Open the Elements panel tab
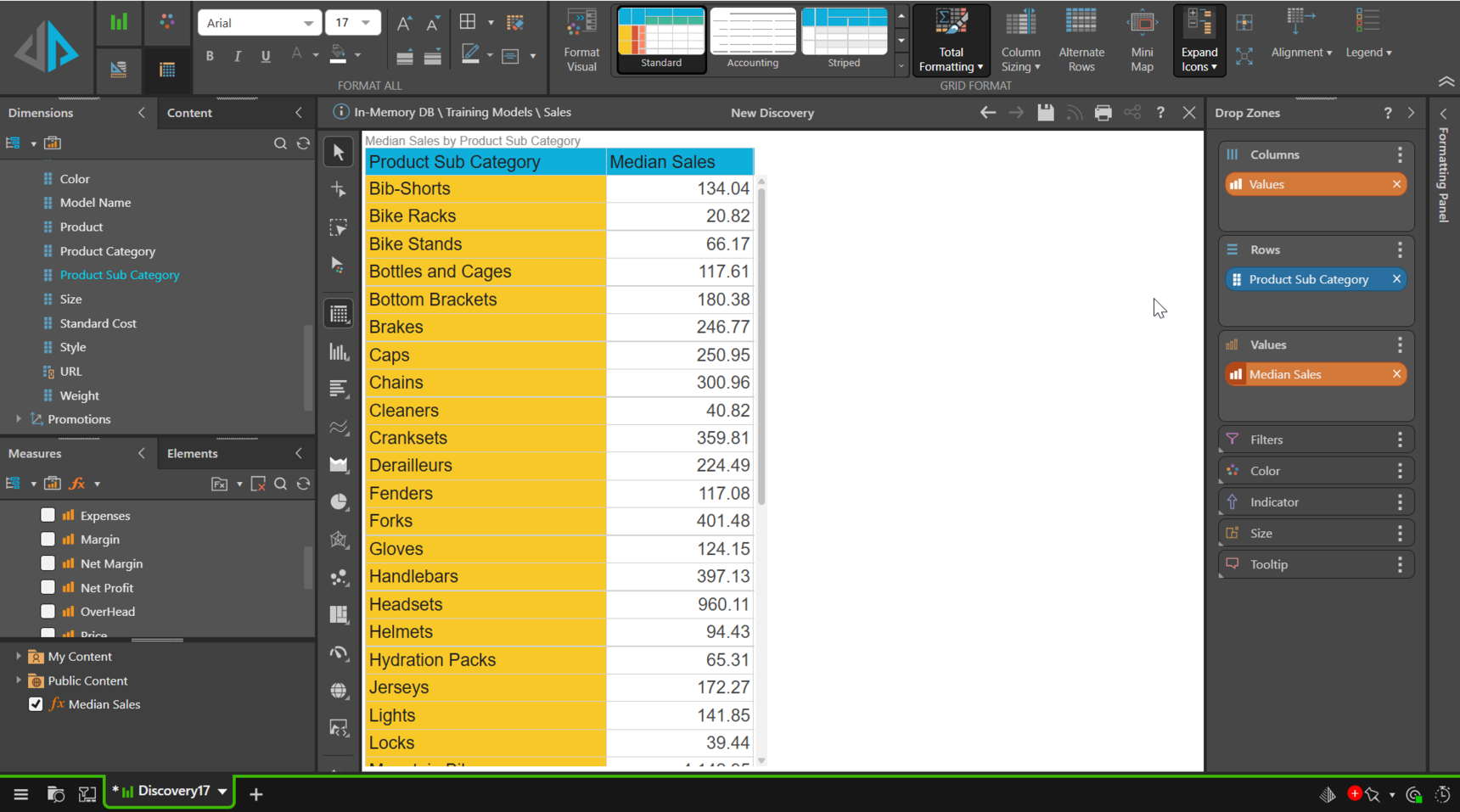Viewport: 1460px width, 812px height. point(193,454)
